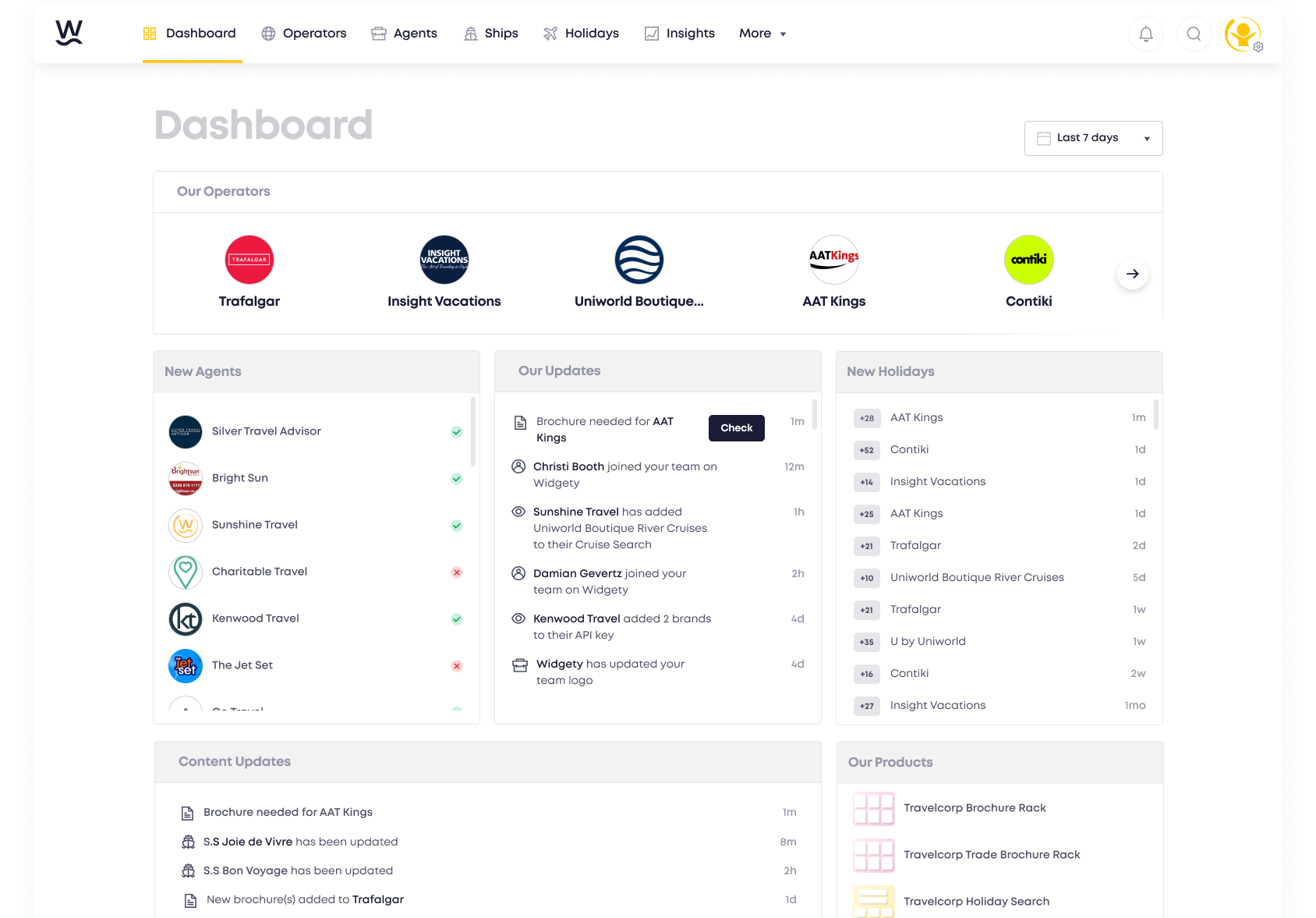1316x918 pixels.
Task: Click Our Updates panel scrollbar
Action: point(815,414)
